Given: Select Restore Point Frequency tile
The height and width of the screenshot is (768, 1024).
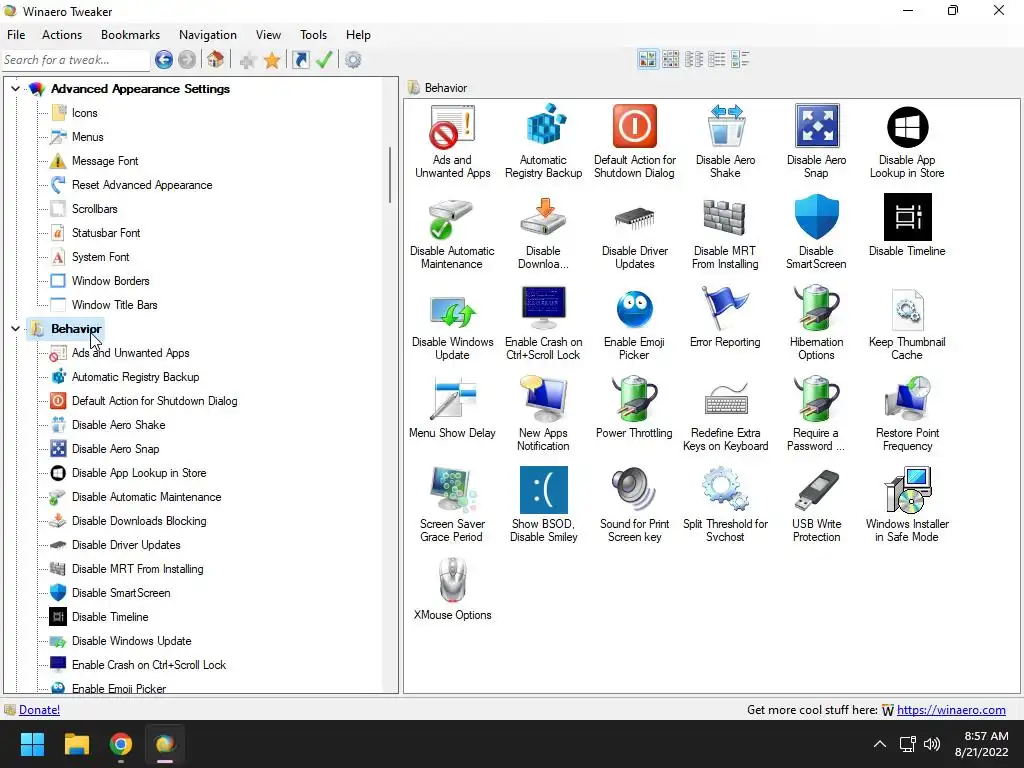Looking at the screenshot, I should click(x=907, y=413).
